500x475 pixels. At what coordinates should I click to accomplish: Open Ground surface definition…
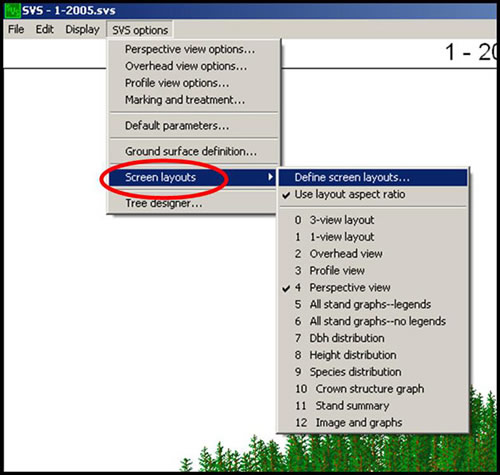(x=193, y=152)
